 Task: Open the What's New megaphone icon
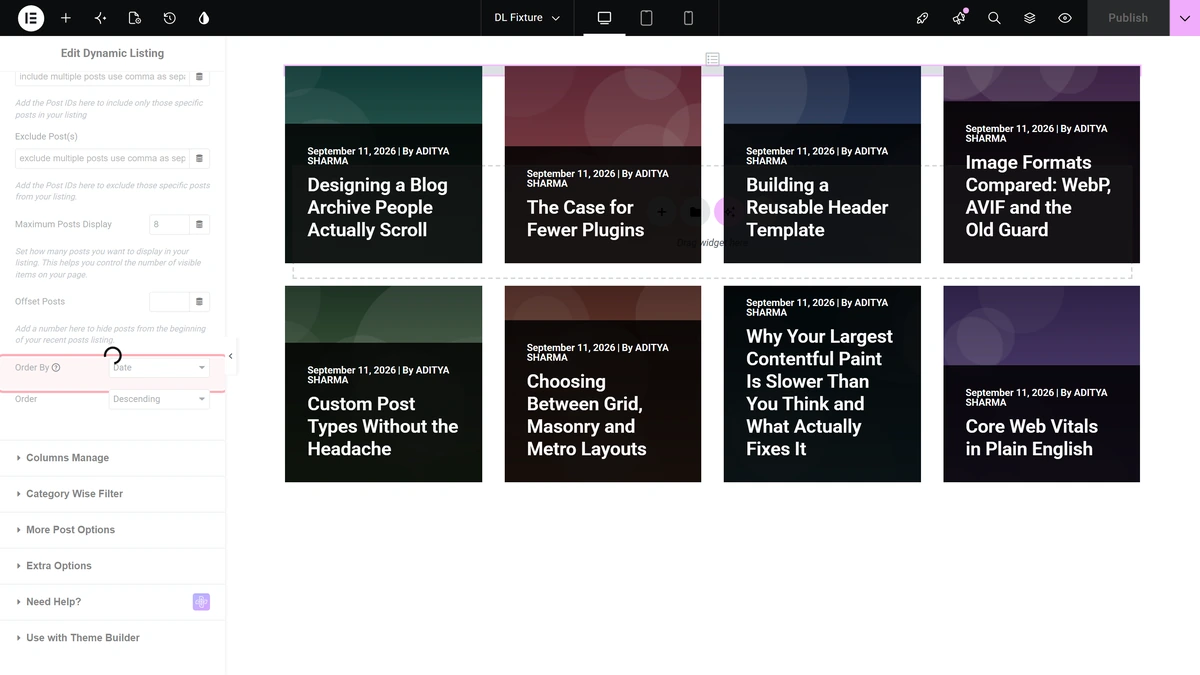[959, 18]
